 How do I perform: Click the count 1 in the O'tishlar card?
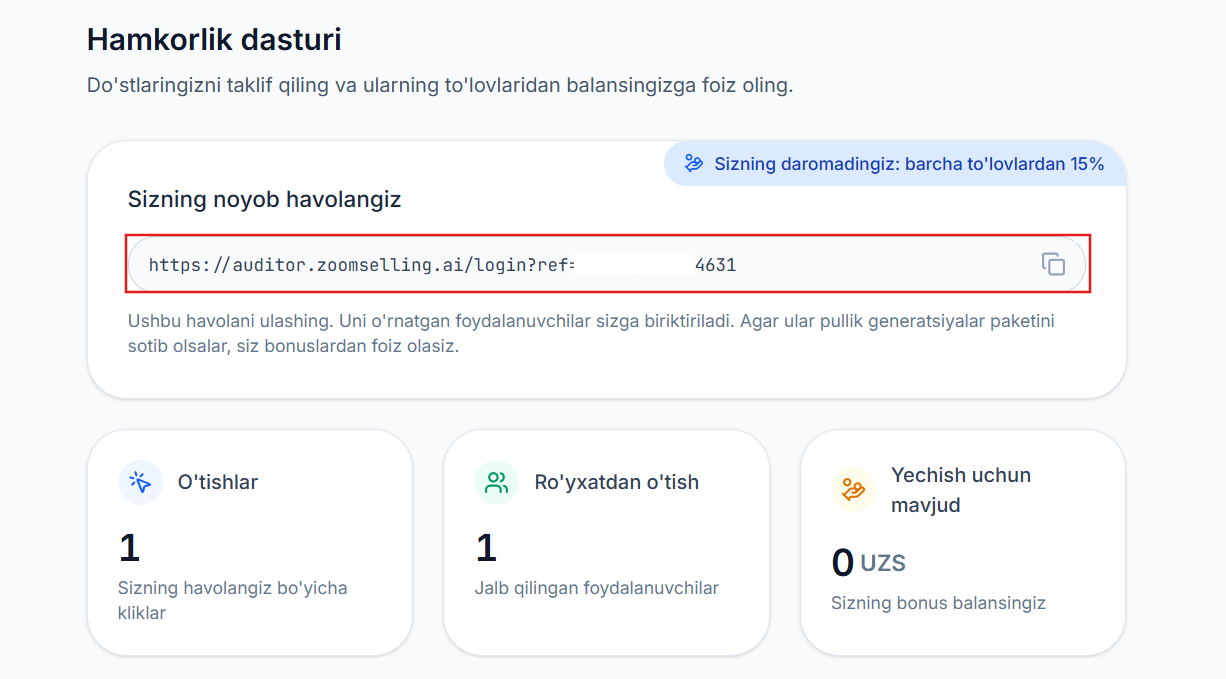click(129, 548)
